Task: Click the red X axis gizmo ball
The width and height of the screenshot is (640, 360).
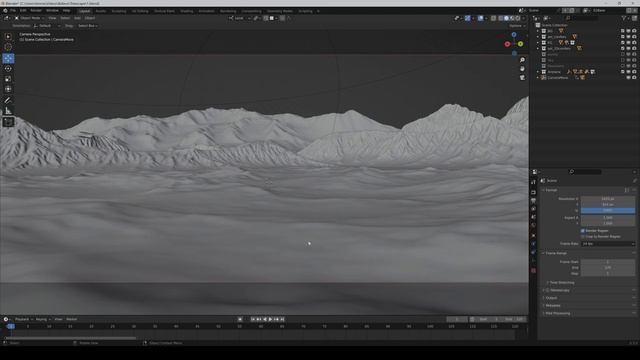Action: (x=507, y=44)
